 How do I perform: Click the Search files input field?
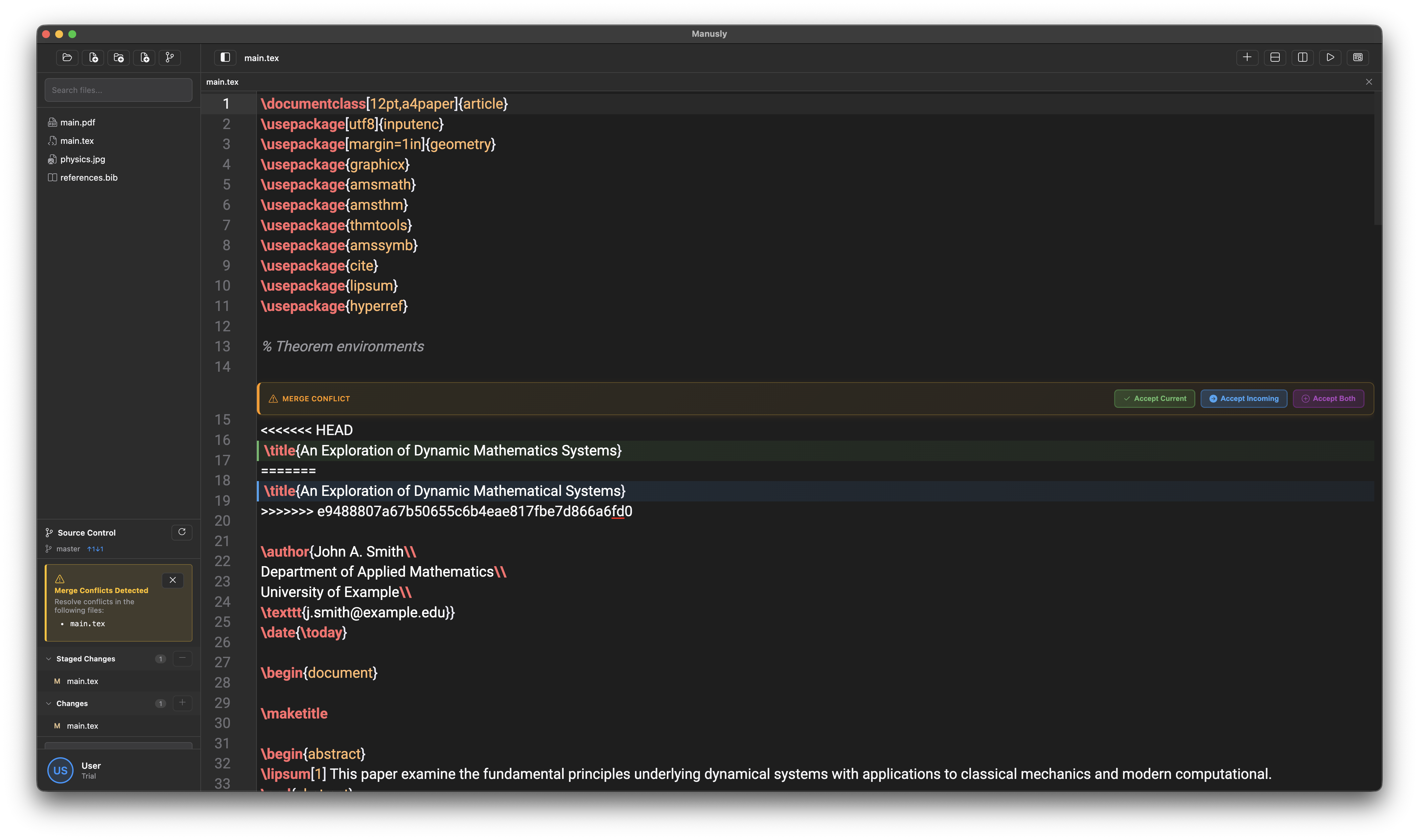pos(118,89)
